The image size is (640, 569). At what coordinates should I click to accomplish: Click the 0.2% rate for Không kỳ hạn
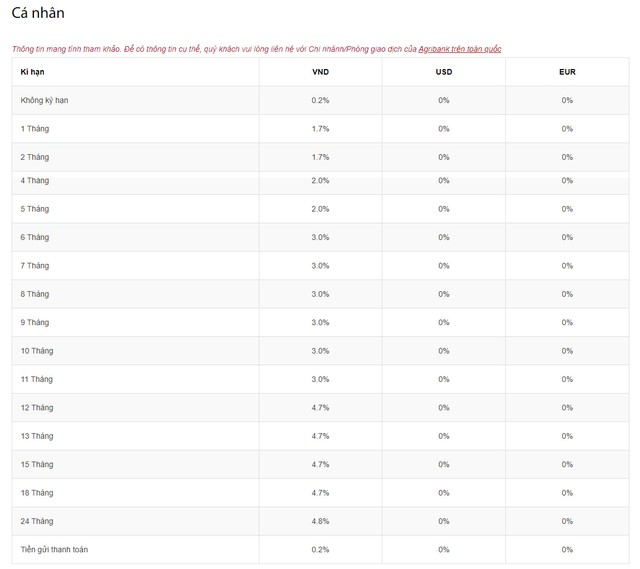tap(320, 100)
